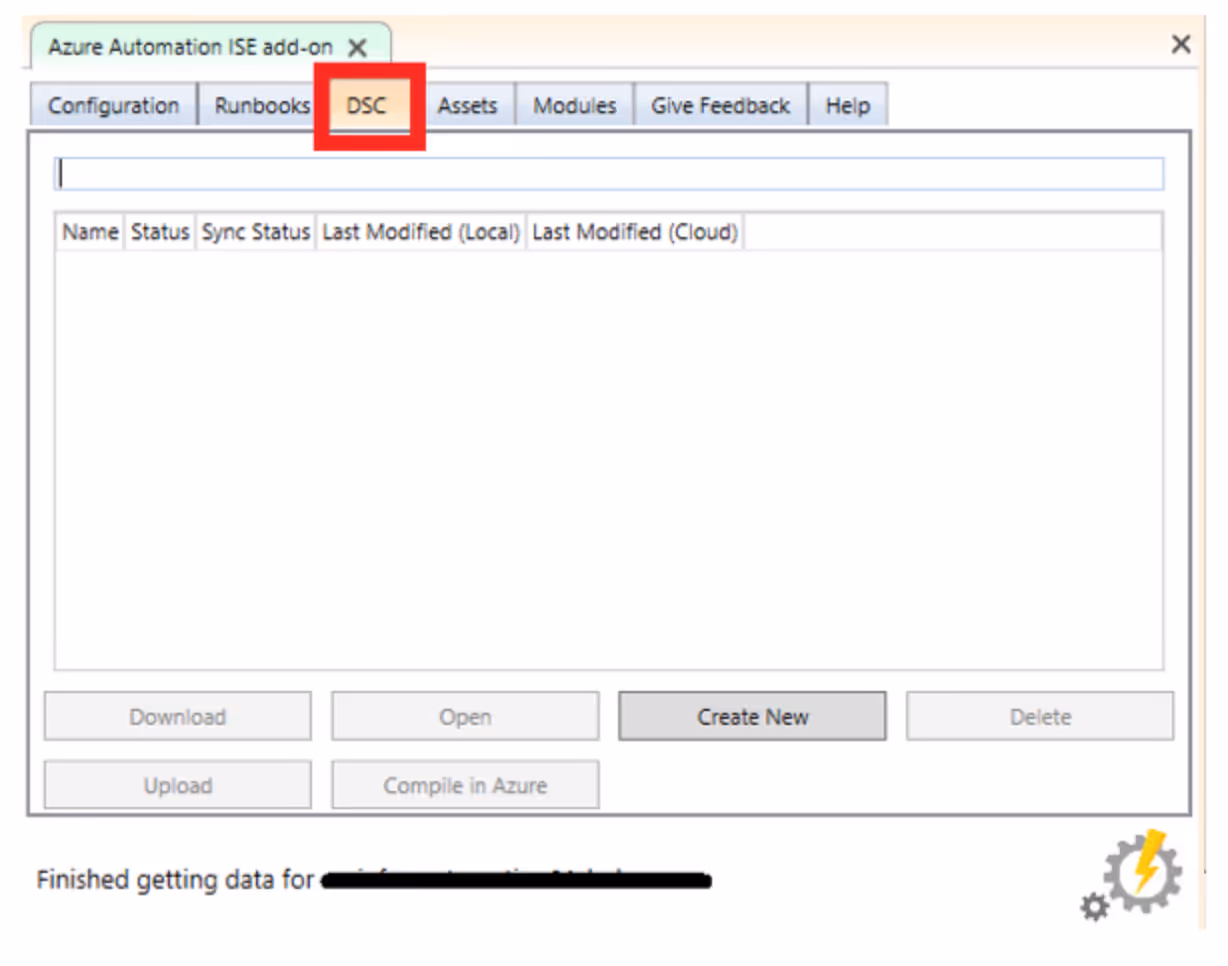The height and width of the screenshot is (966, 1228).
Task: Sort by the Status column header
Action: pyautogui.click(x=160, y=232)
